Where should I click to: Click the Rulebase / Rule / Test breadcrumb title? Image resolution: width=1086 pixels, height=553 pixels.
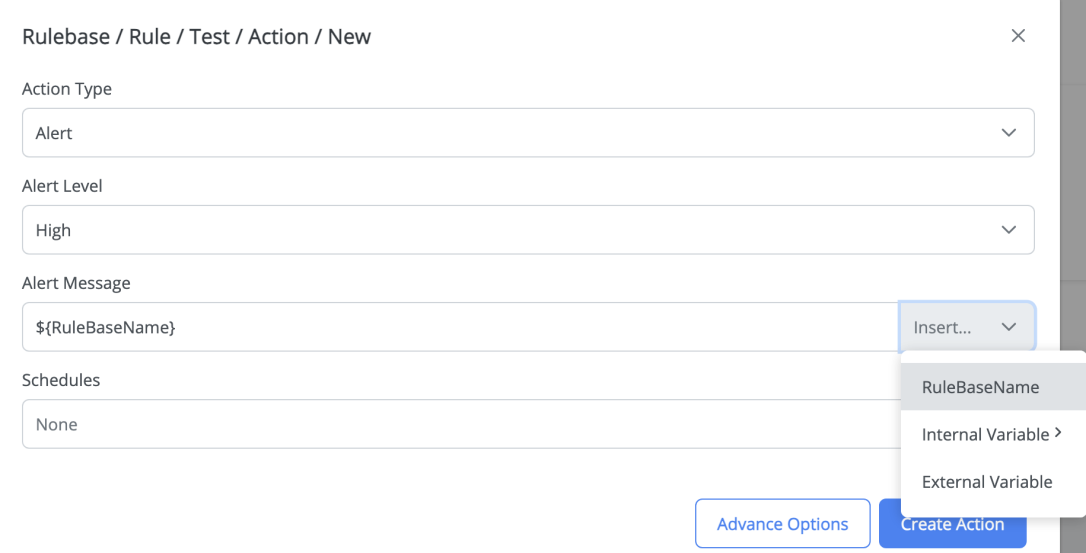tap(196, 37)
